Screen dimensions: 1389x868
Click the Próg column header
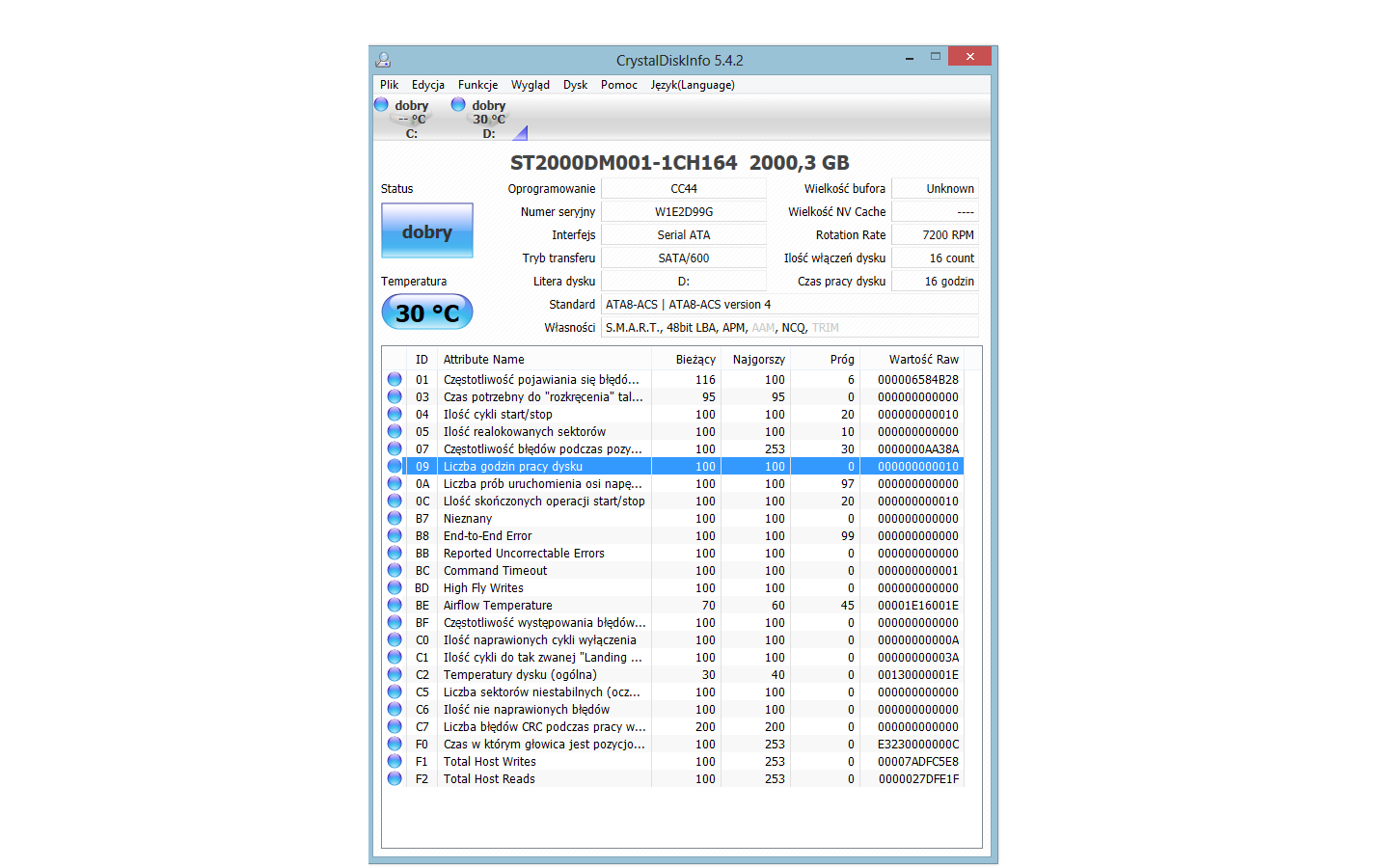(x=826, y=359)
